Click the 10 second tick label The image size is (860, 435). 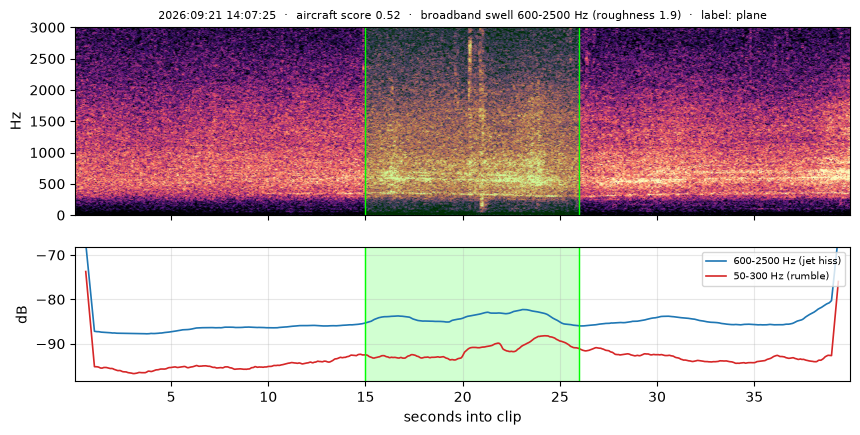point(268,397)
